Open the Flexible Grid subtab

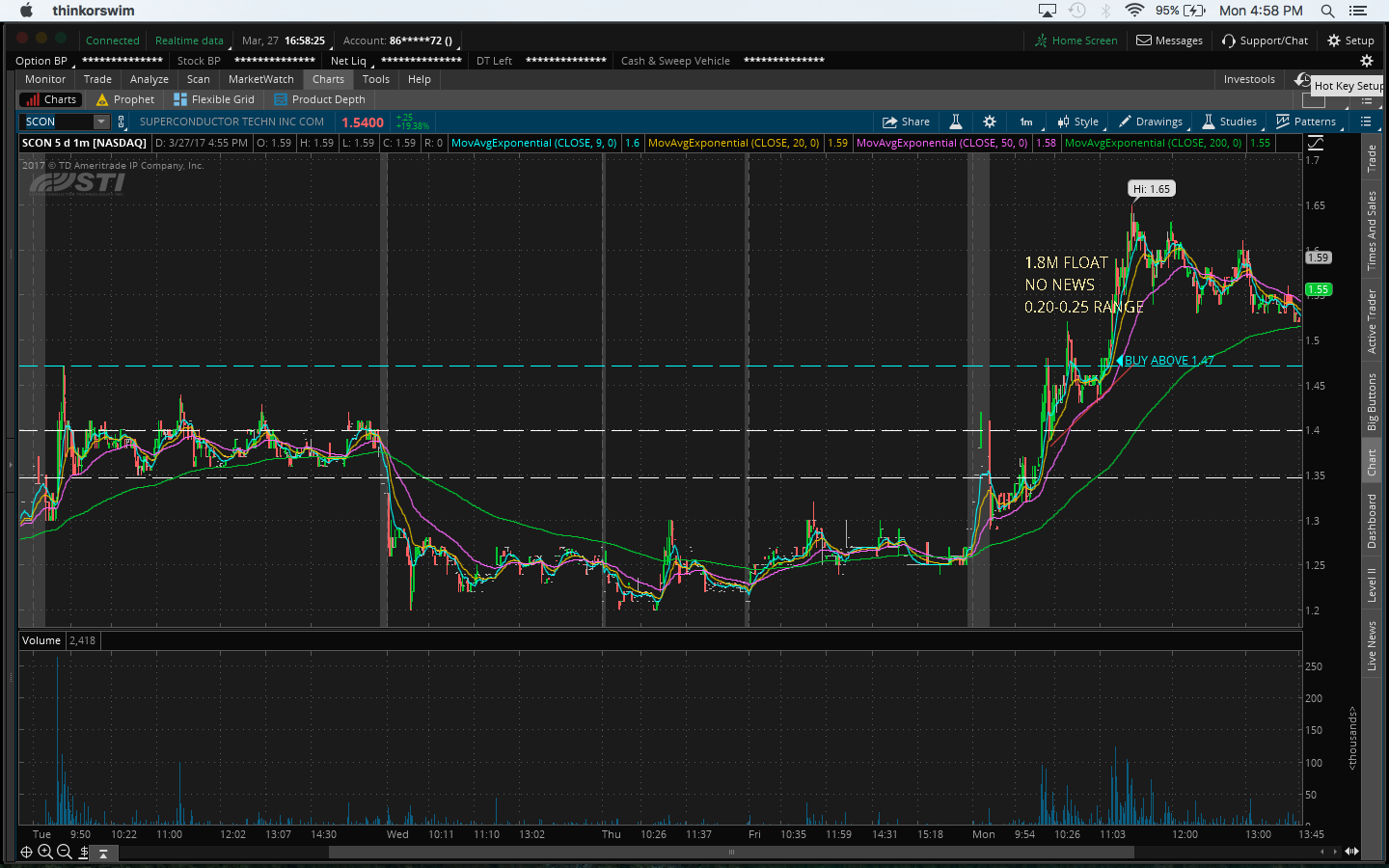(214, 99)
